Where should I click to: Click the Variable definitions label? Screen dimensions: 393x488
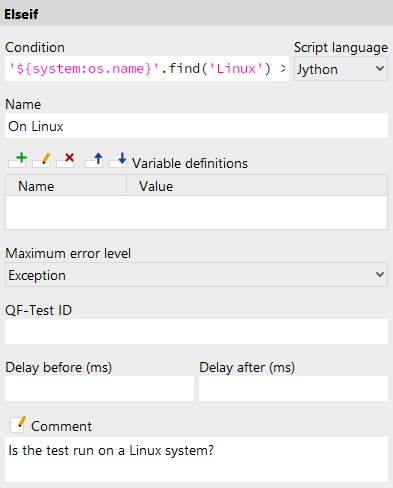click(190, 163)
